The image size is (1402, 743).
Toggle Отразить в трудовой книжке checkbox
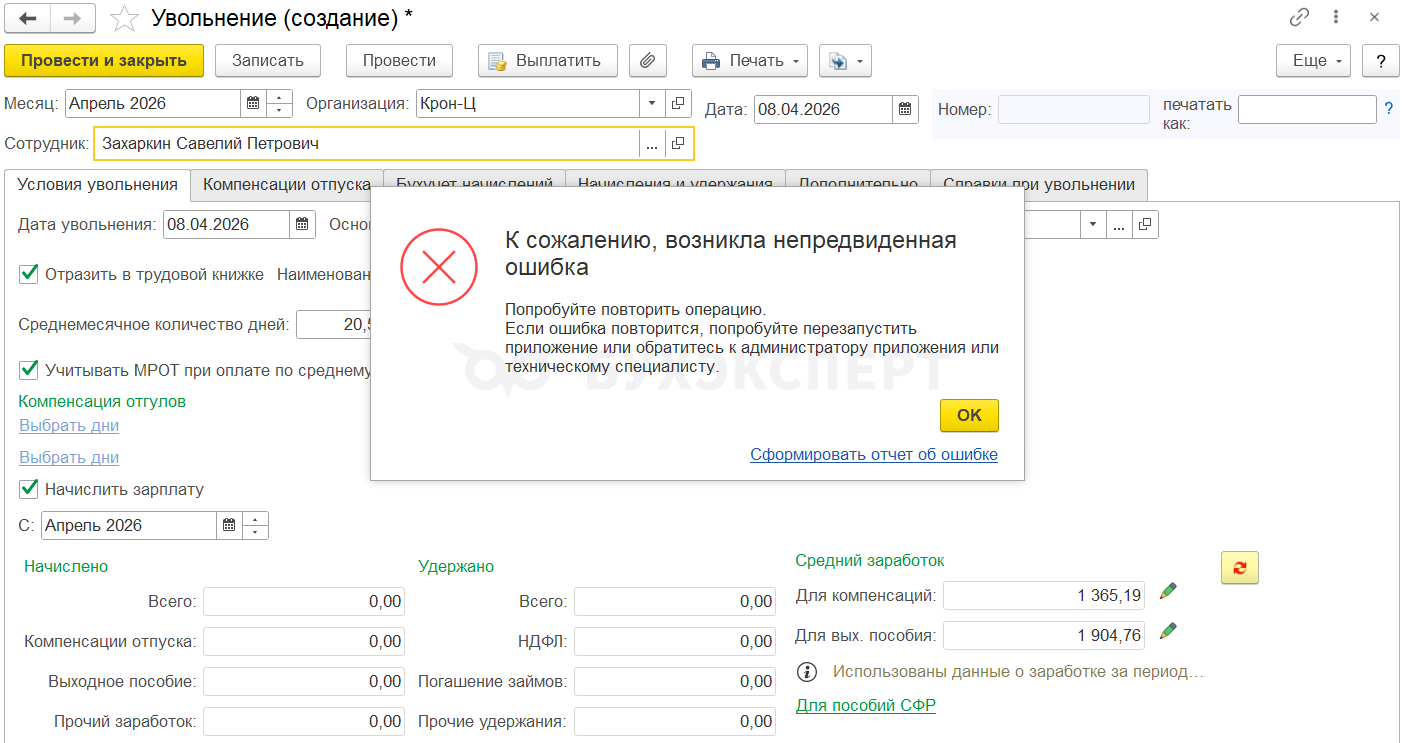[x=29, y=274]
